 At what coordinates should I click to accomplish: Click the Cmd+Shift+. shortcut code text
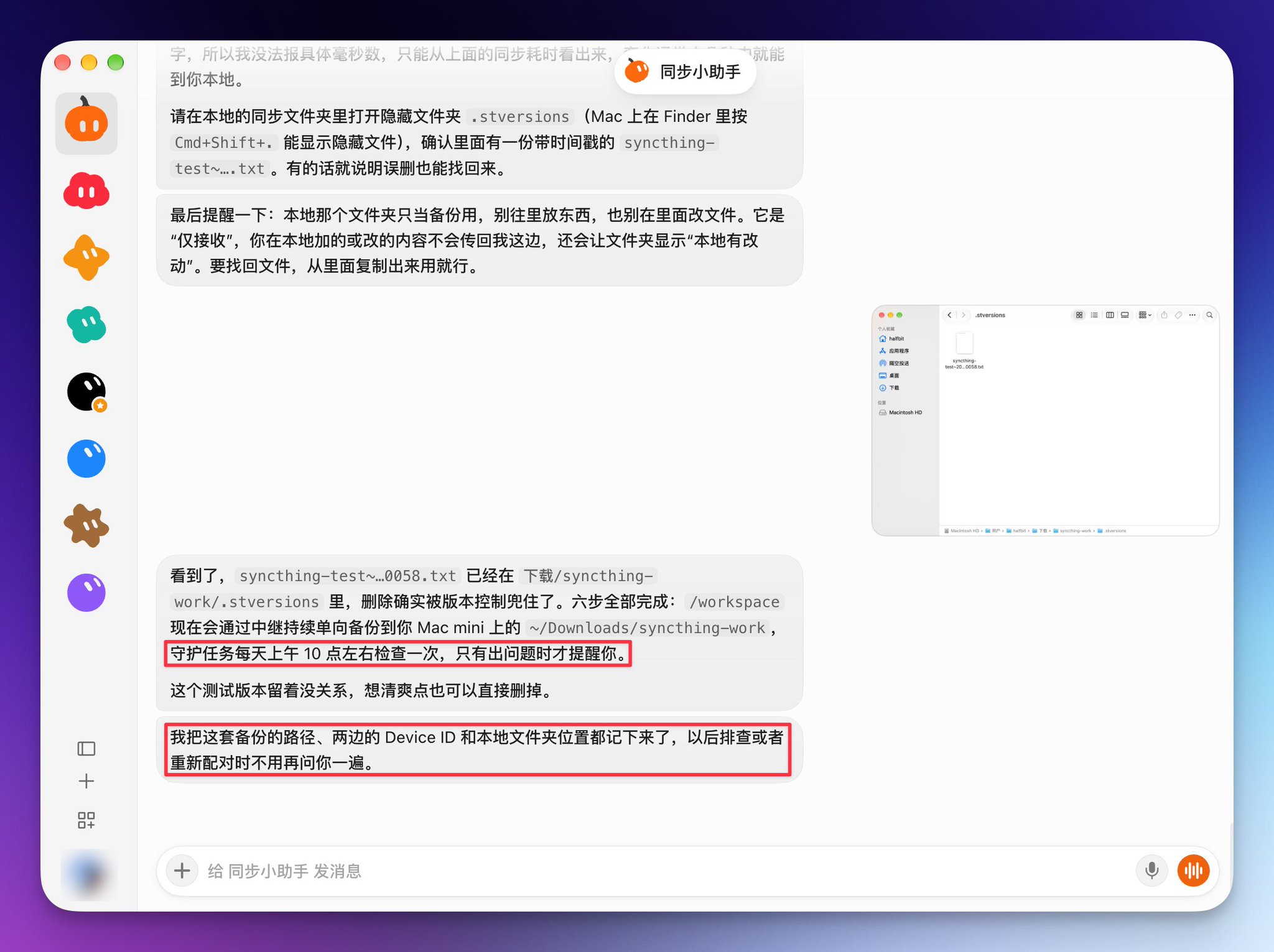(x=223, y=143)
